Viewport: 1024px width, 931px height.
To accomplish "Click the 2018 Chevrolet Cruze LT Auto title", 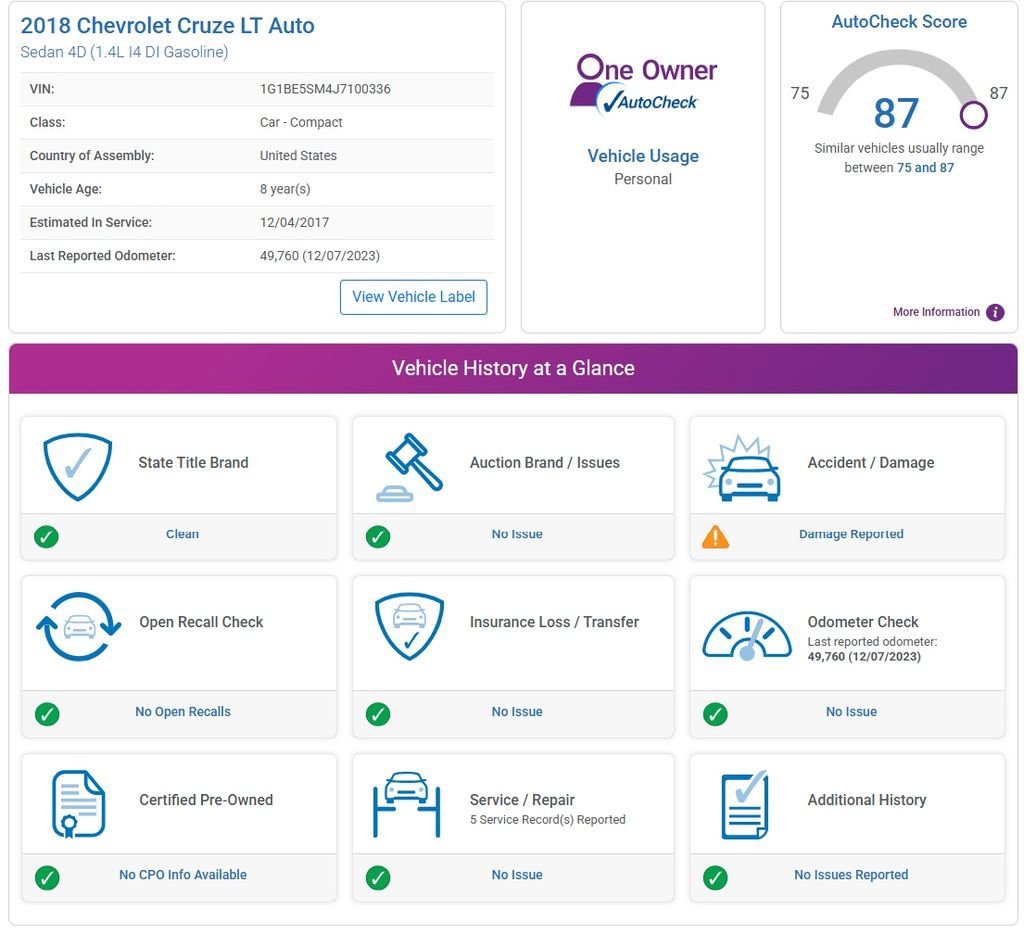I will [167, 25].
